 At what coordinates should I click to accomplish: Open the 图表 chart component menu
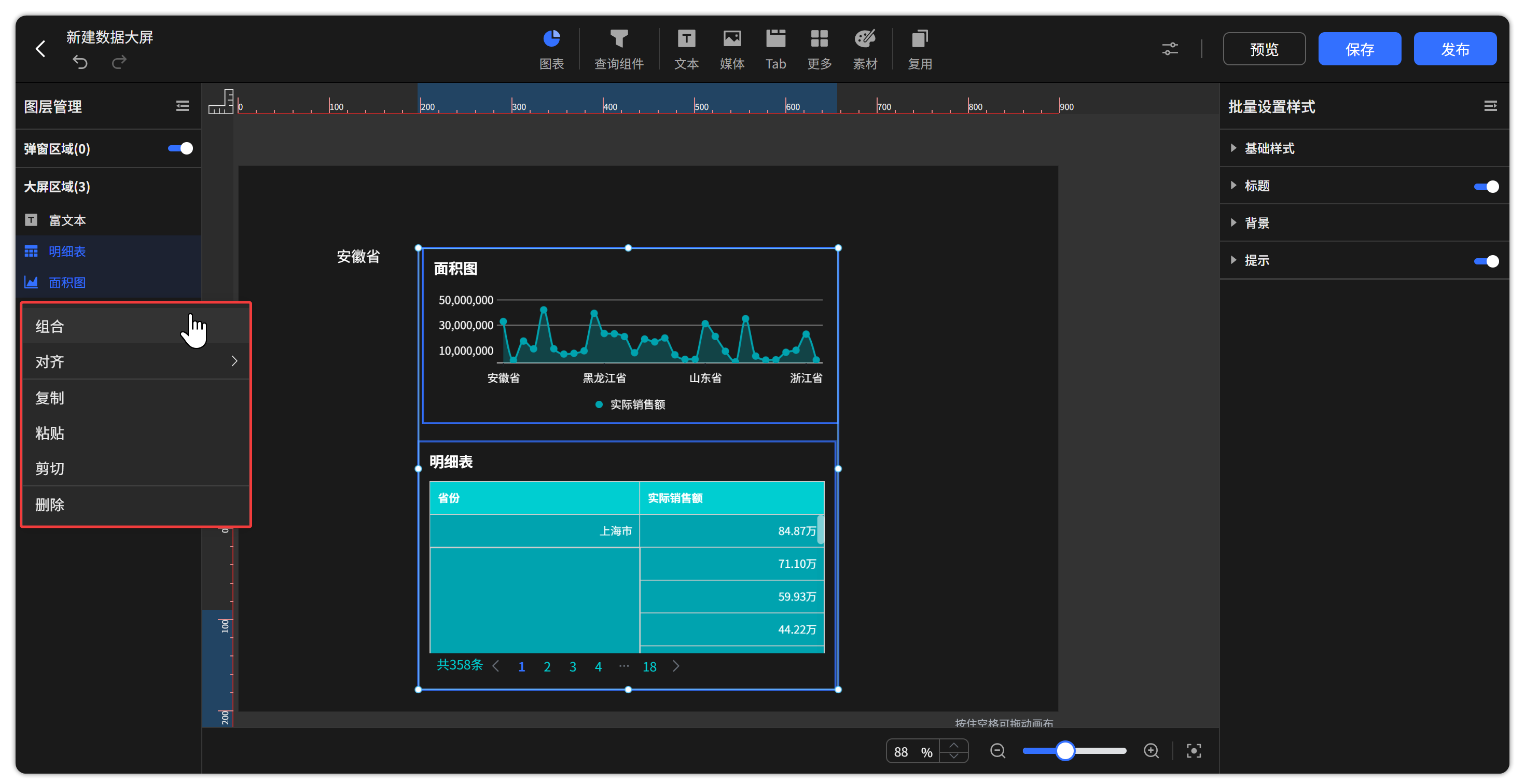[551, 49]
